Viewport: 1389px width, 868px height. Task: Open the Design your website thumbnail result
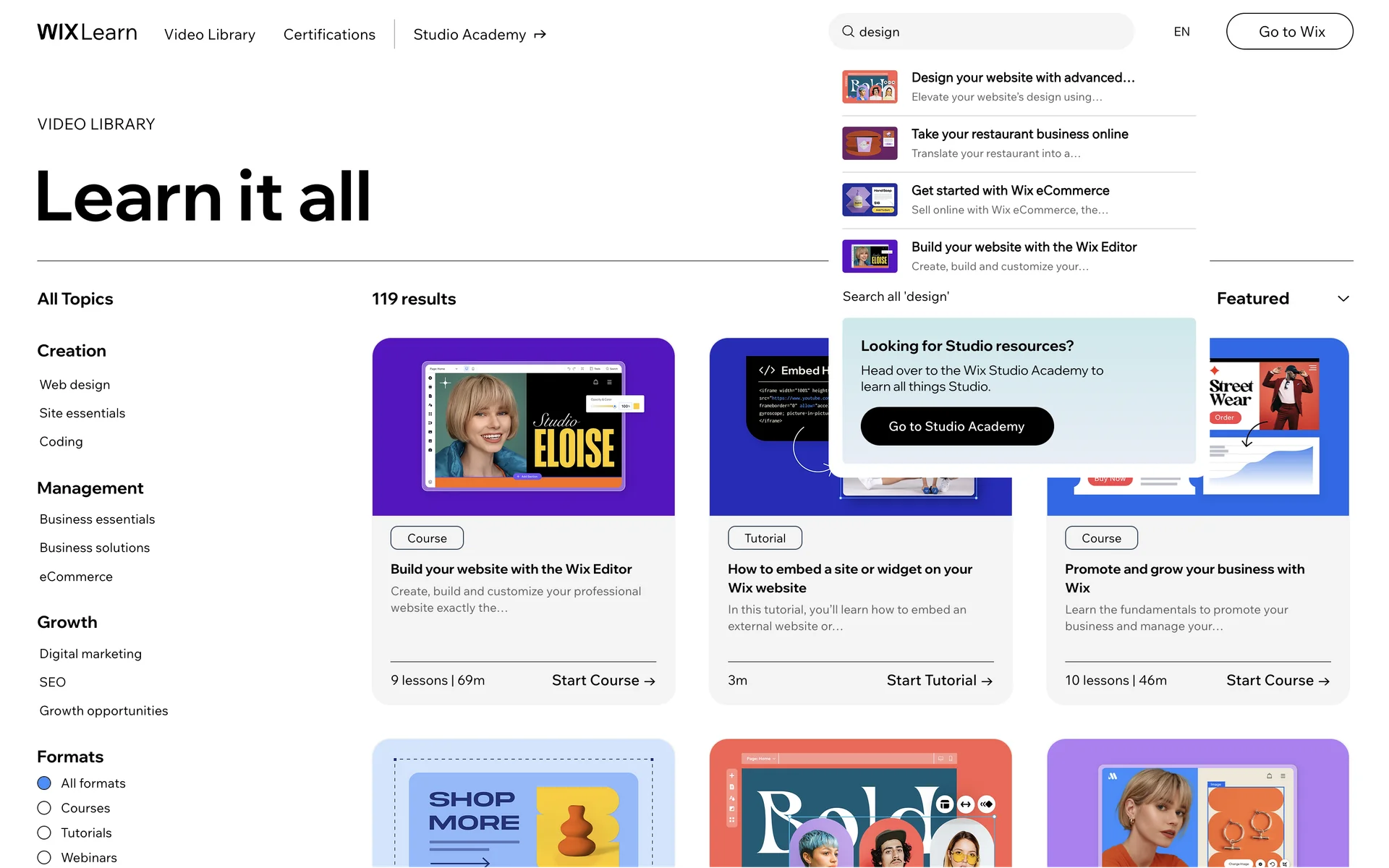click(x=870, y=87)
